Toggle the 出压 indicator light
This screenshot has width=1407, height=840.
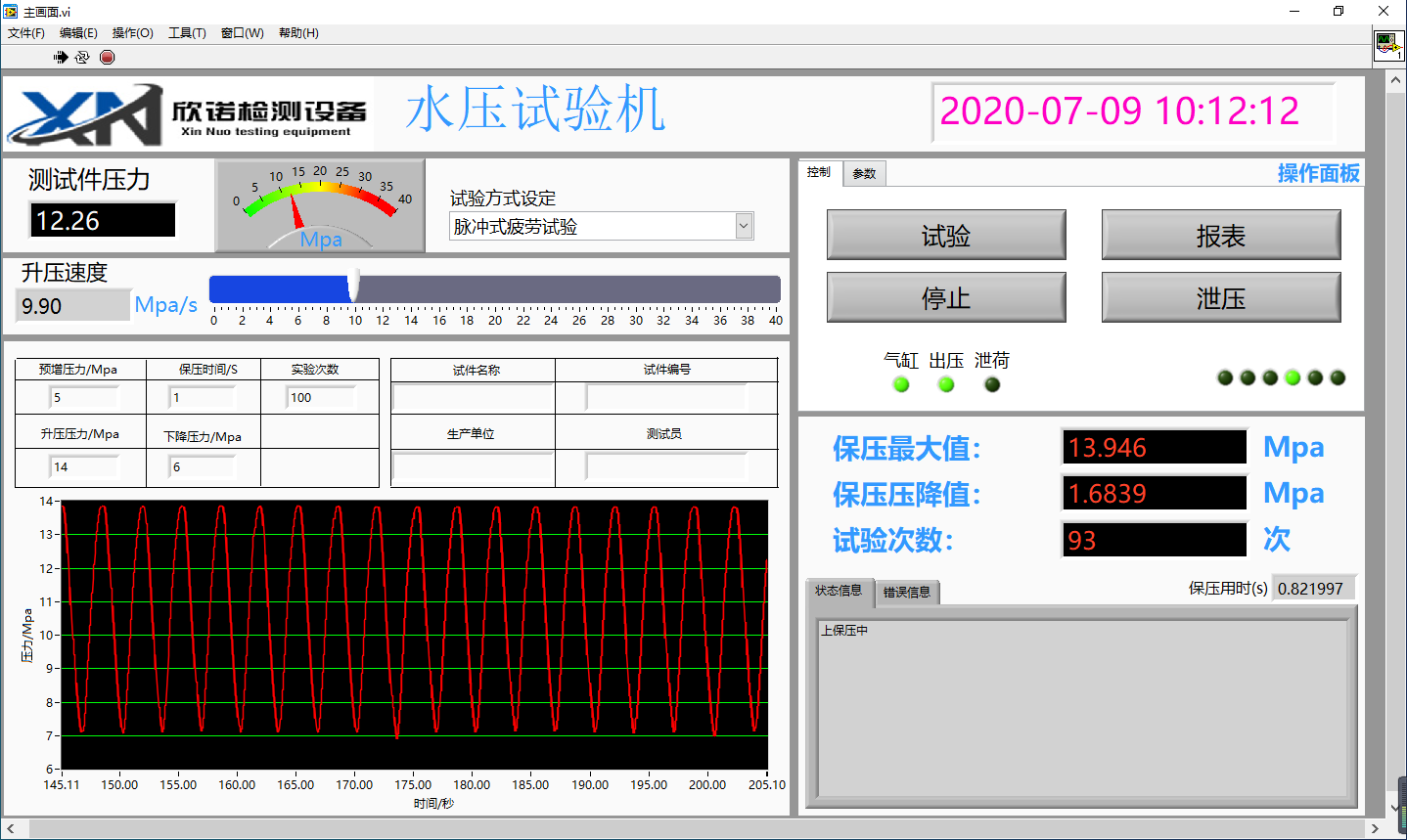[x=946, y=384]
